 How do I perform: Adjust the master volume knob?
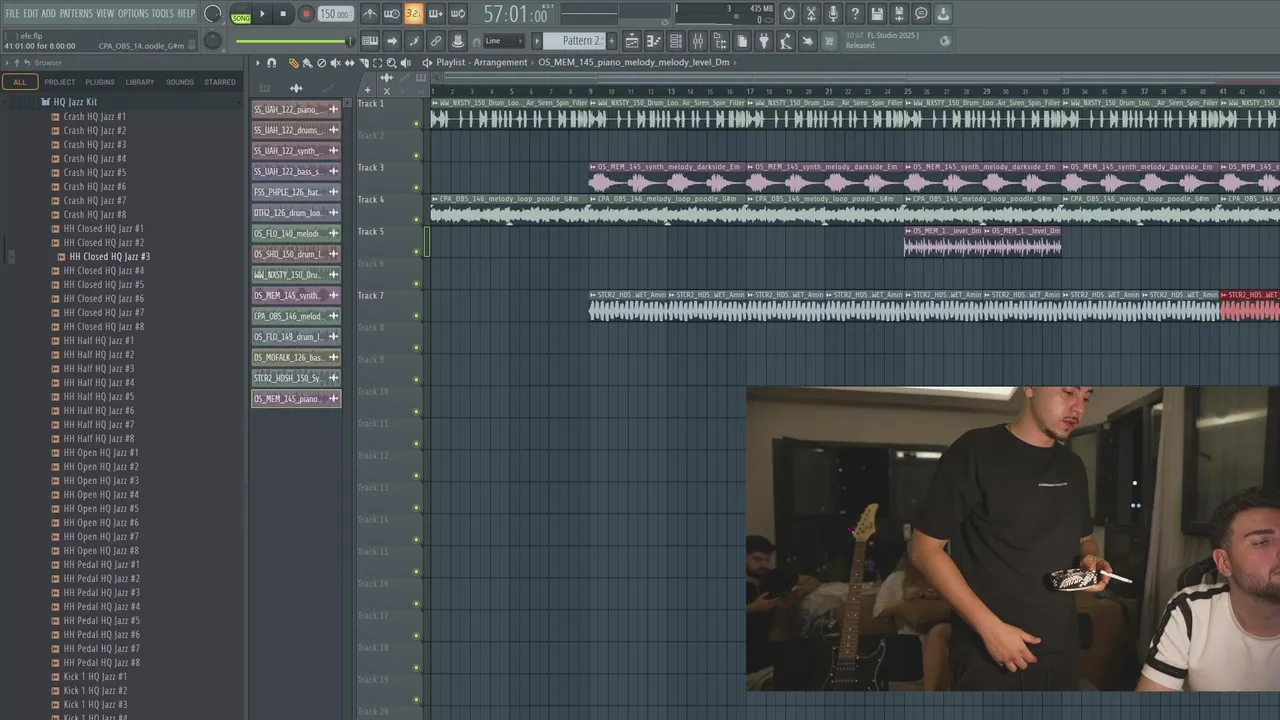click(212, 14)
